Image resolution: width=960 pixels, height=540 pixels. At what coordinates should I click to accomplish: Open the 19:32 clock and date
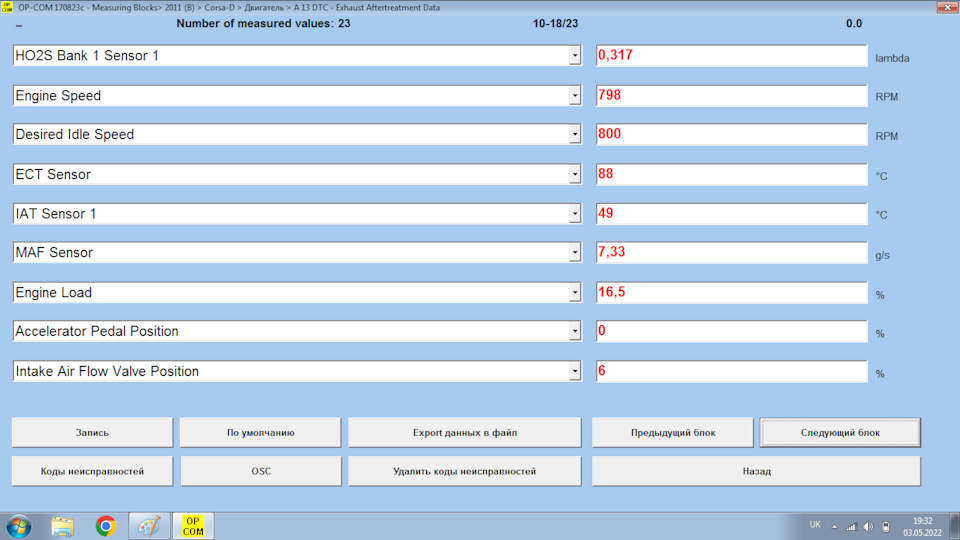(923, 527)
